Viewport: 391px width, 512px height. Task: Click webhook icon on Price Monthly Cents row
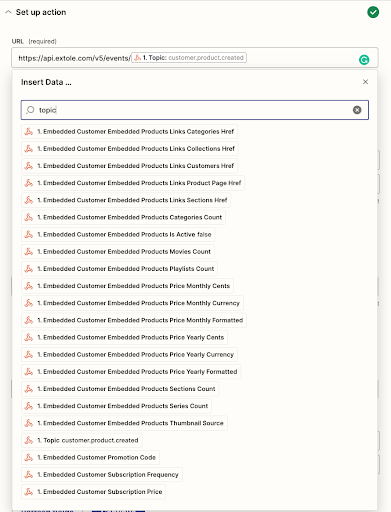tap(29, 286)
